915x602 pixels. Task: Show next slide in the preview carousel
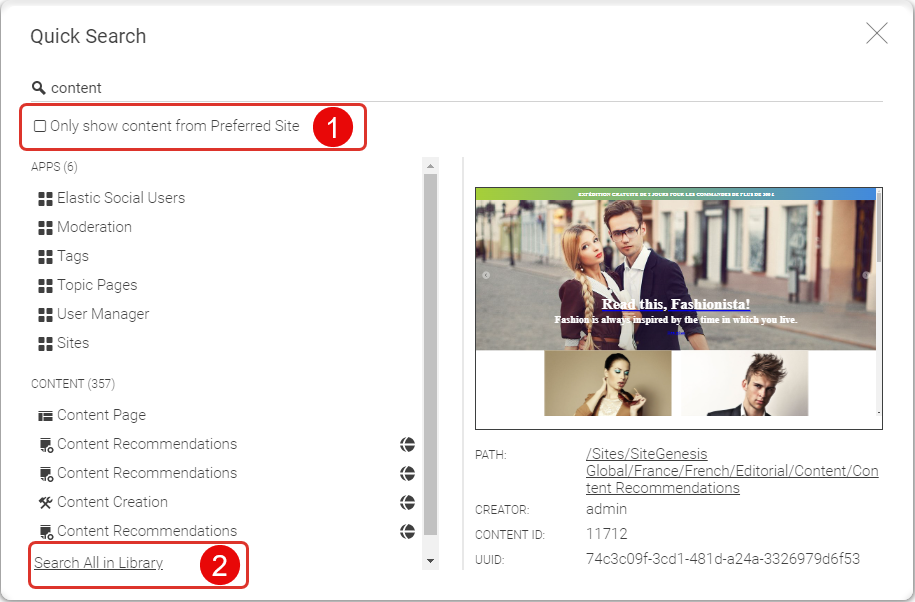click(x=866, y=275)
